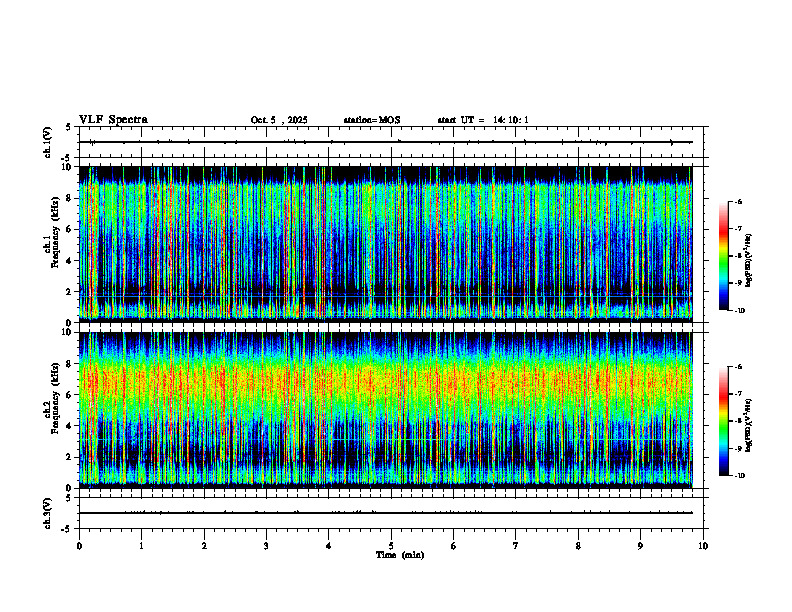The width and height of the screenshot is (792, 612).
Task: Click the "-6" tick on ch.2 colorbar
Action: 738,367
